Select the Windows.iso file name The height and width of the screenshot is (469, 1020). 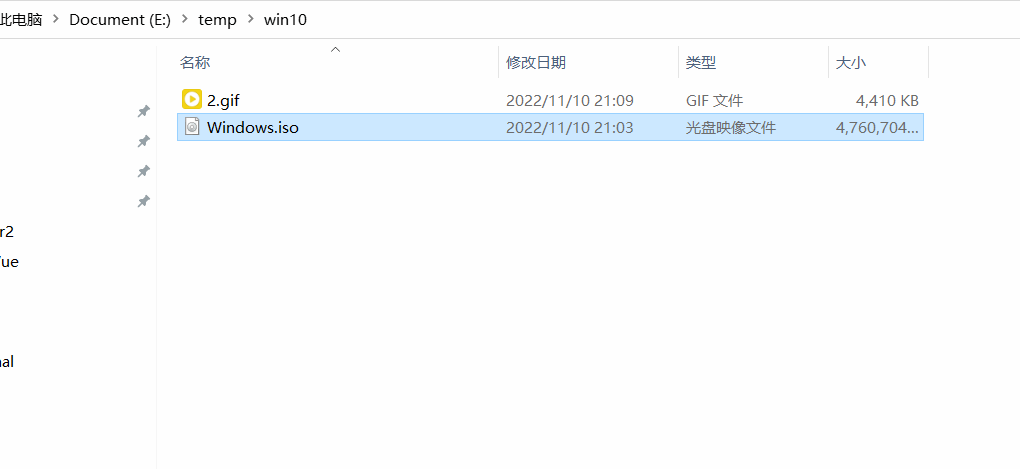coord(253,127)
